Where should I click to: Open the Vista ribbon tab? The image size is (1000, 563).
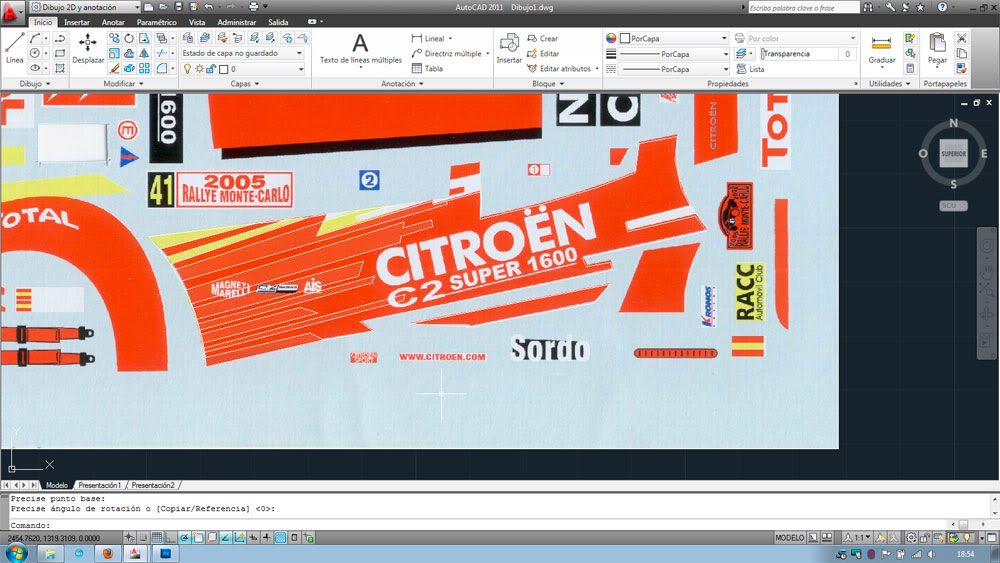[197, 22]
